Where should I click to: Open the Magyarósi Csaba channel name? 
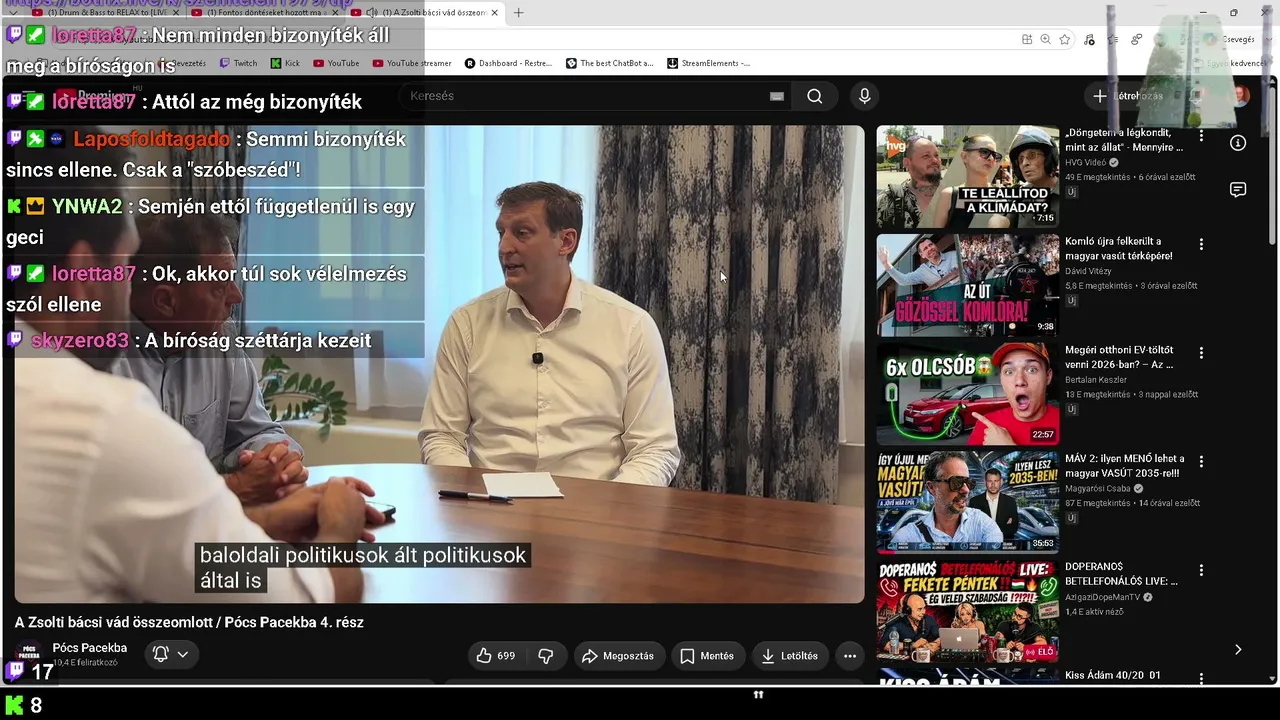(x=1097, y=489)
